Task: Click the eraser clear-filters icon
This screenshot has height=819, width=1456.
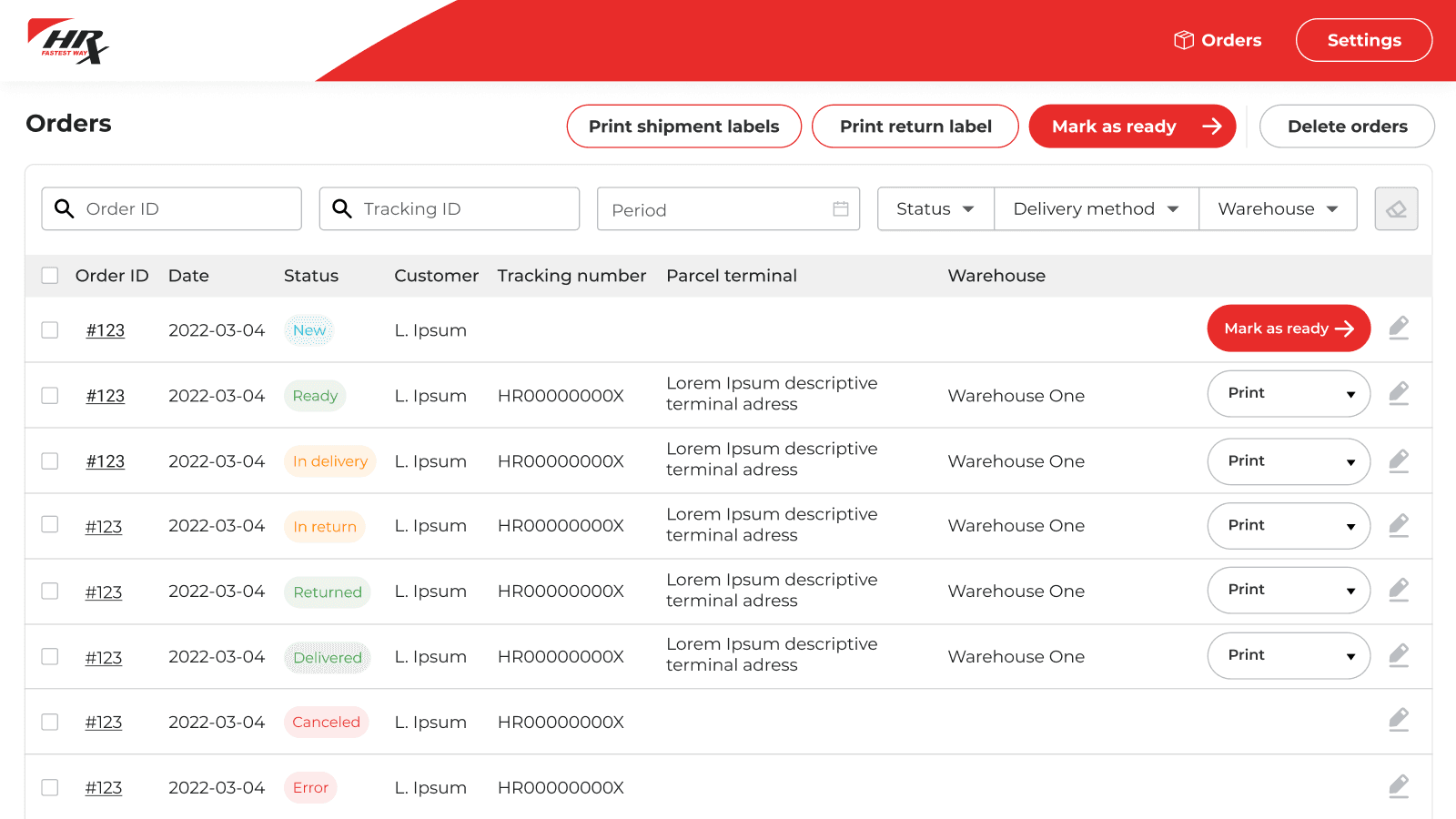Action: (1396, 209)
